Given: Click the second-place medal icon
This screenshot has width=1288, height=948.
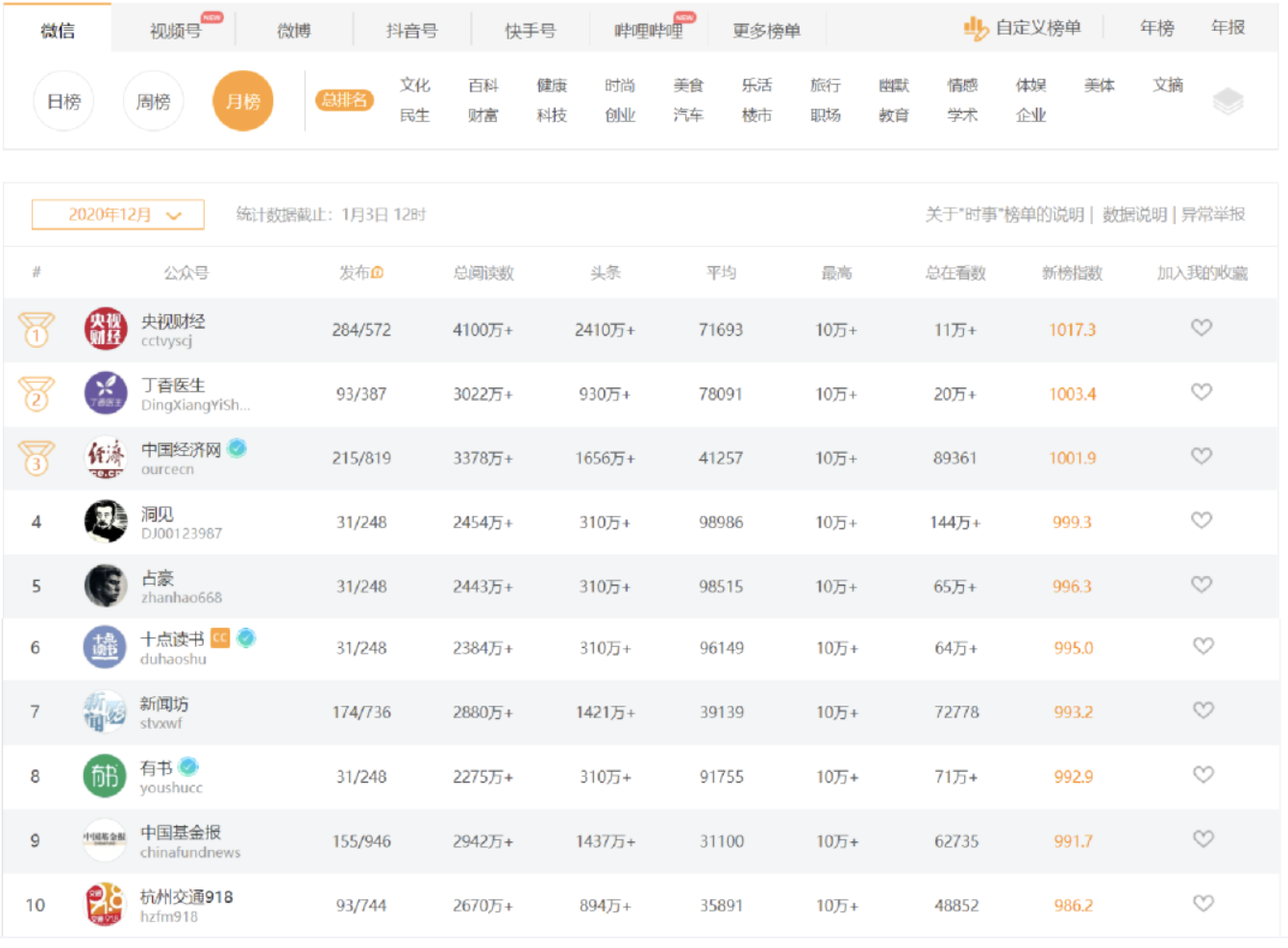Looking at the screenshot, I should coord(37,393).
